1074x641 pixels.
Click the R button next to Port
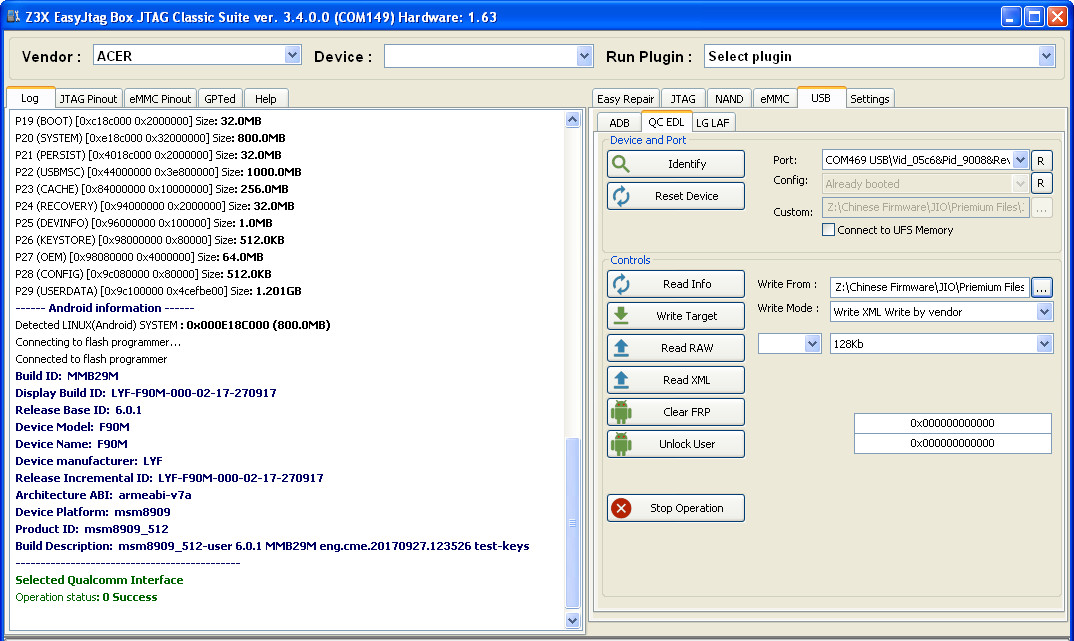click(1041, 160)
